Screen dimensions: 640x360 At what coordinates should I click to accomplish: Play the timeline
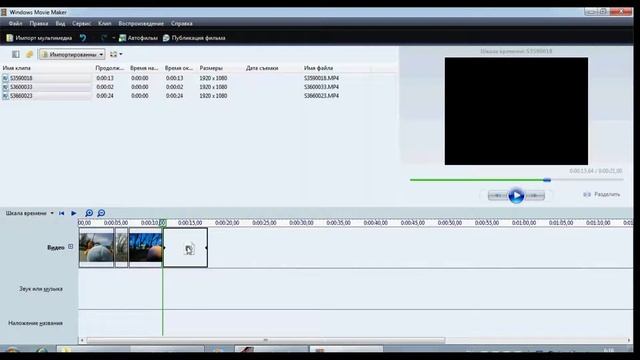pos(74,213)
